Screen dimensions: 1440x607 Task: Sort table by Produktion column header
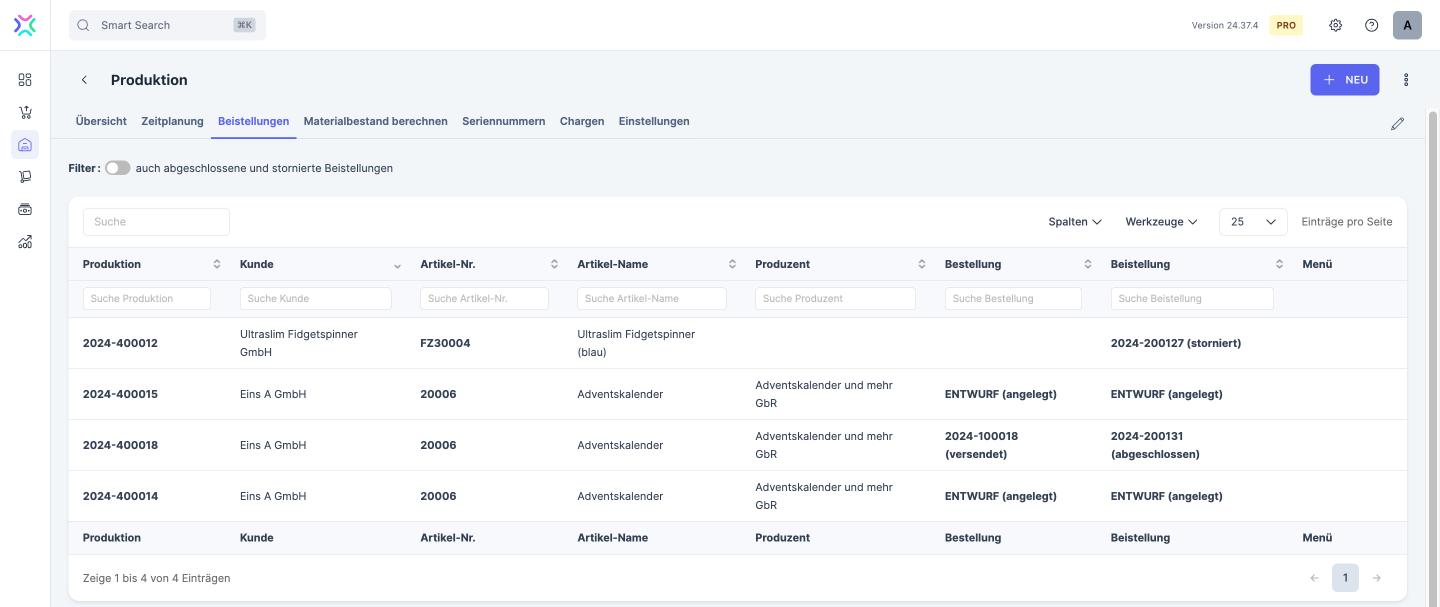112,264
